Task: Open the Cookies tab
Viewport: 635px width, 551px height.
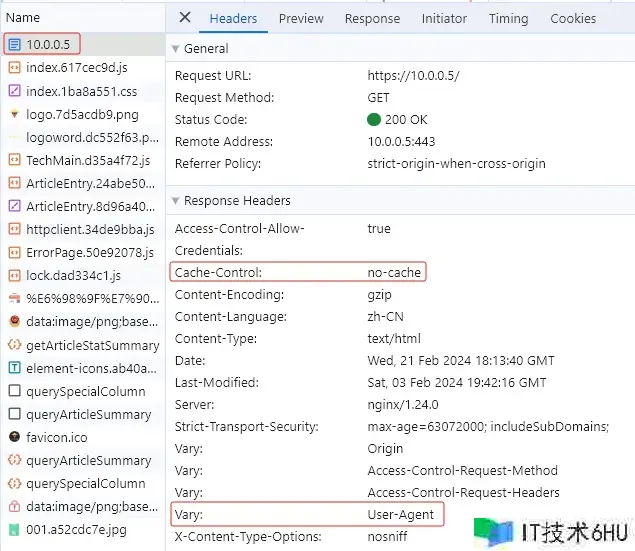Action: [573, 18]
